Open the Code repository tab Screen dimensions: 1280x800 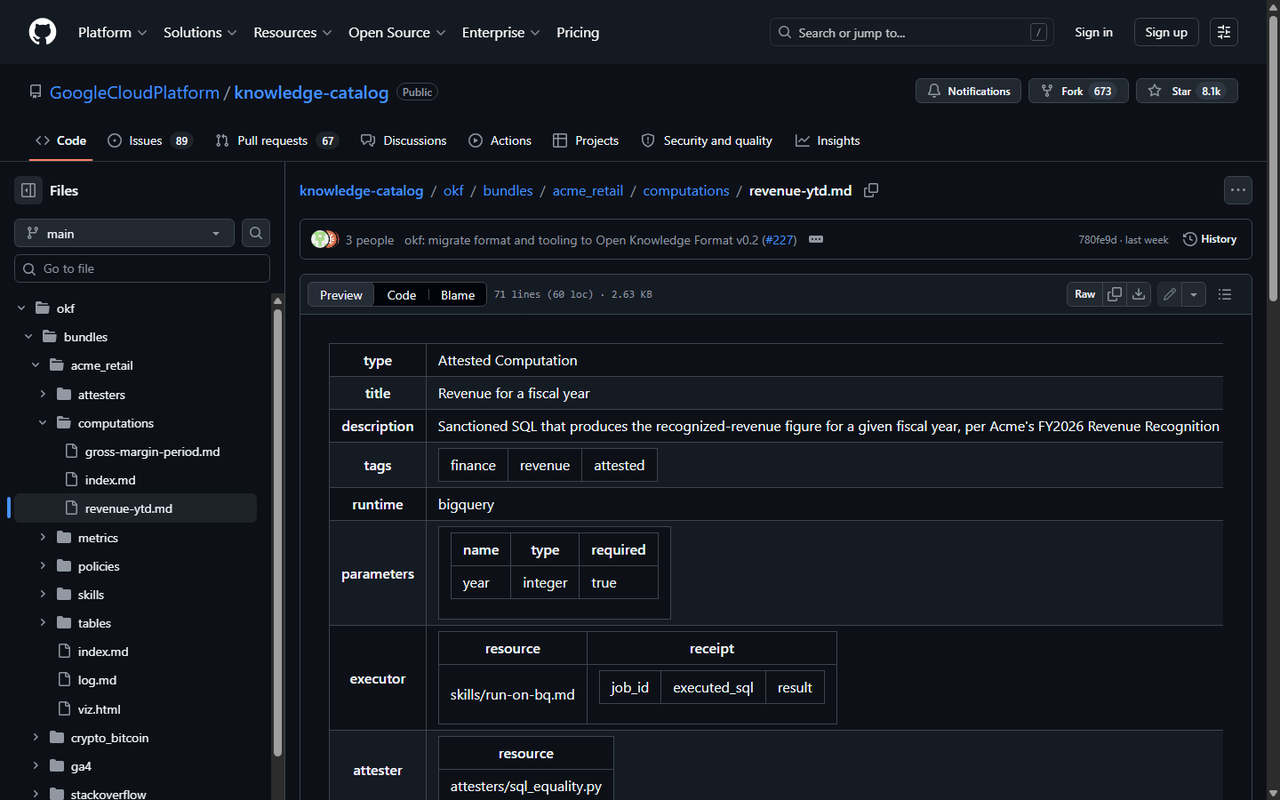(60, 141)
